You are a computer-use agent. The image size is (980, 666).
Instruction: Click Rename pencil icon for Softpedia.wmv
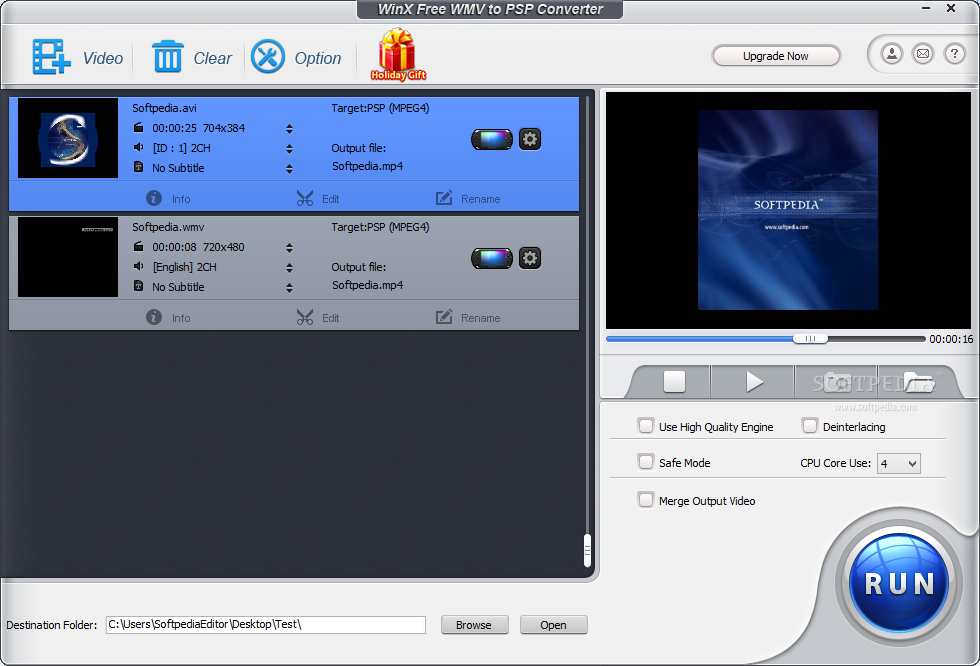point(444,317)
